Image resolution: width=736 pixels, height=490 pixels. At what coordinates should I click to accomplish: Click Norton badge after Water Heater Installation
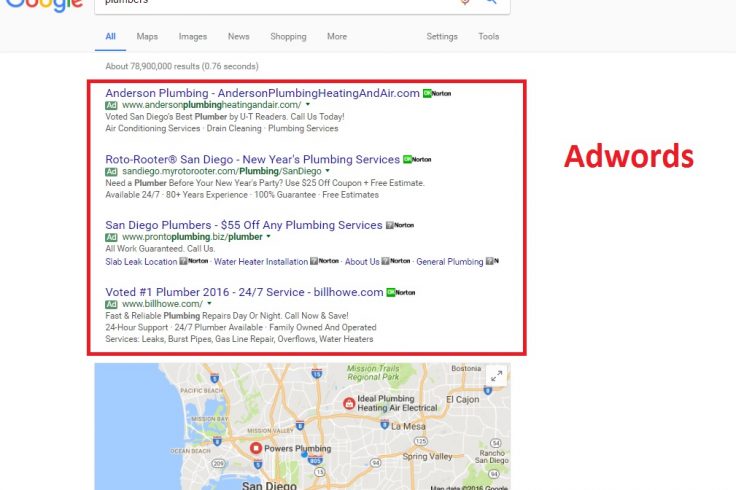[x=324, y=261]
